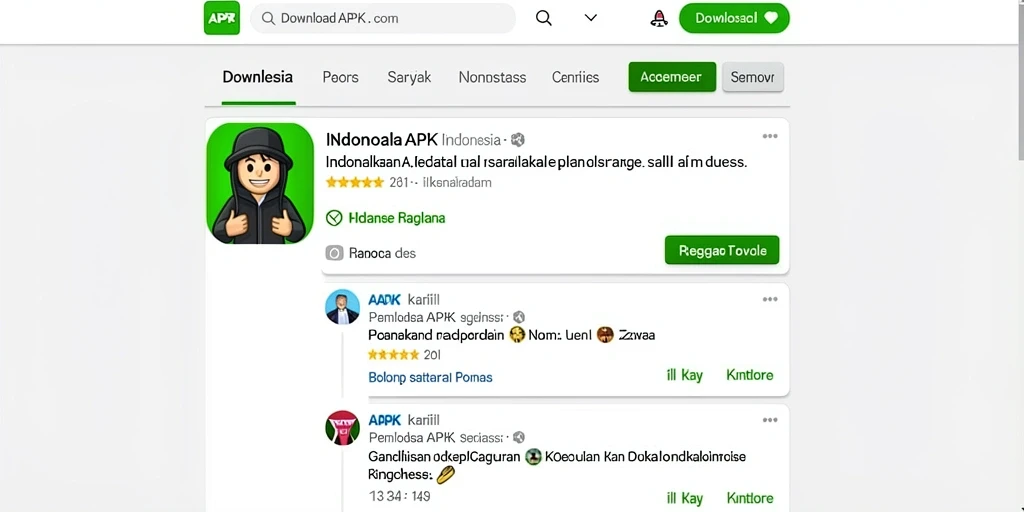The width and height of the screenshot is (1024, 512).
Task: Open three-dot menu on Indonoala APK card
Action: 770,136
